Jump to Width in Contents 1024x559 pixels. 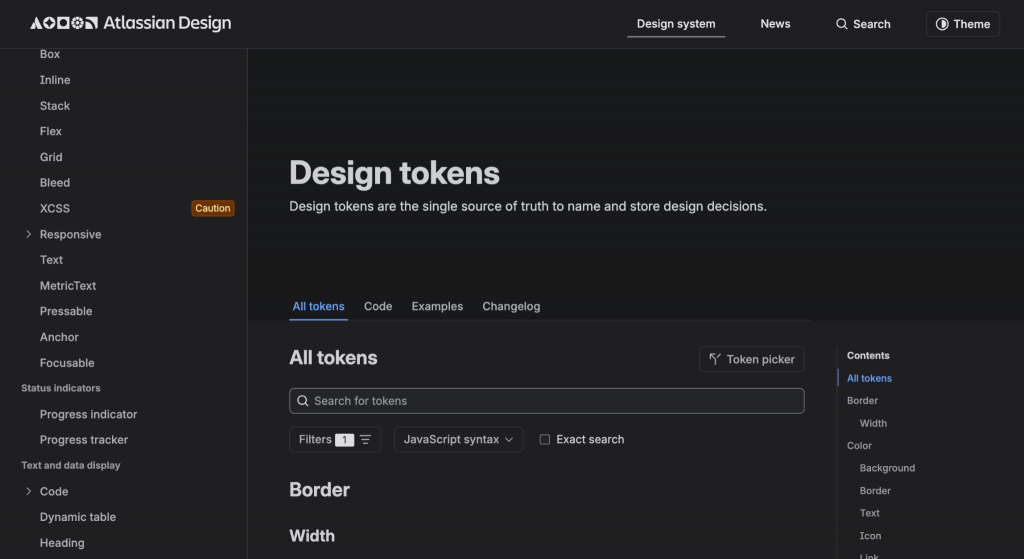pyautogui.click(x=873, y=423)
